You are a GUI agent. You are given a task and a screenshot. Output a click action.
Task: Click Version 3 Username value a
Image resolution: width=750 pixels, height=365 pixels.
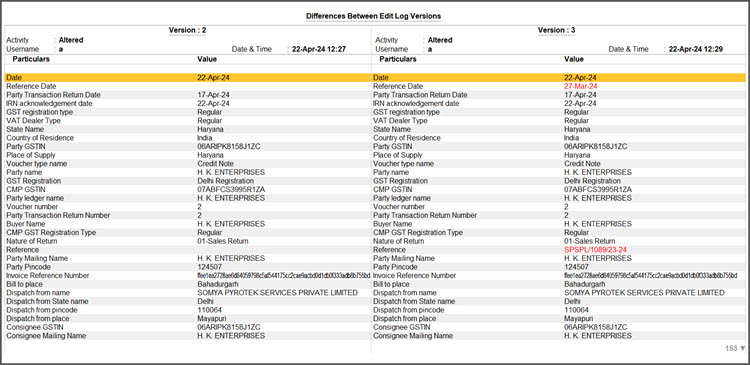(430, 49)
